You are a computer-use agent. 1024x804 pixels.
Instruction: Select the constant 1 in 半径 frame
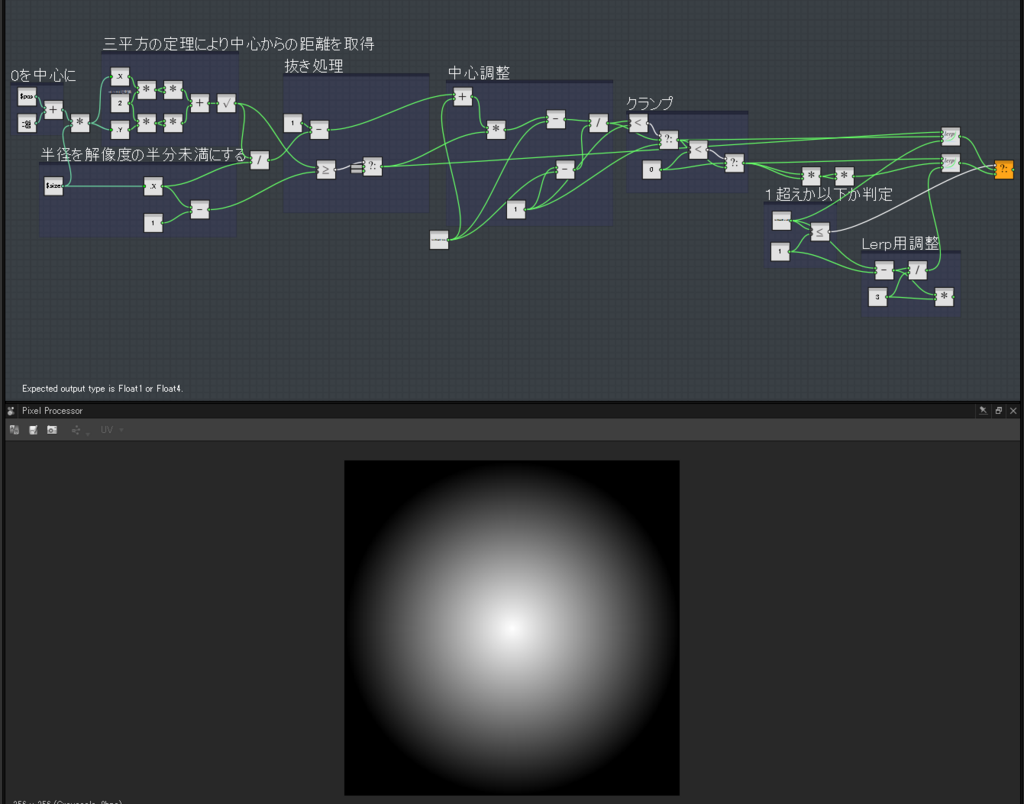point(153,223)
